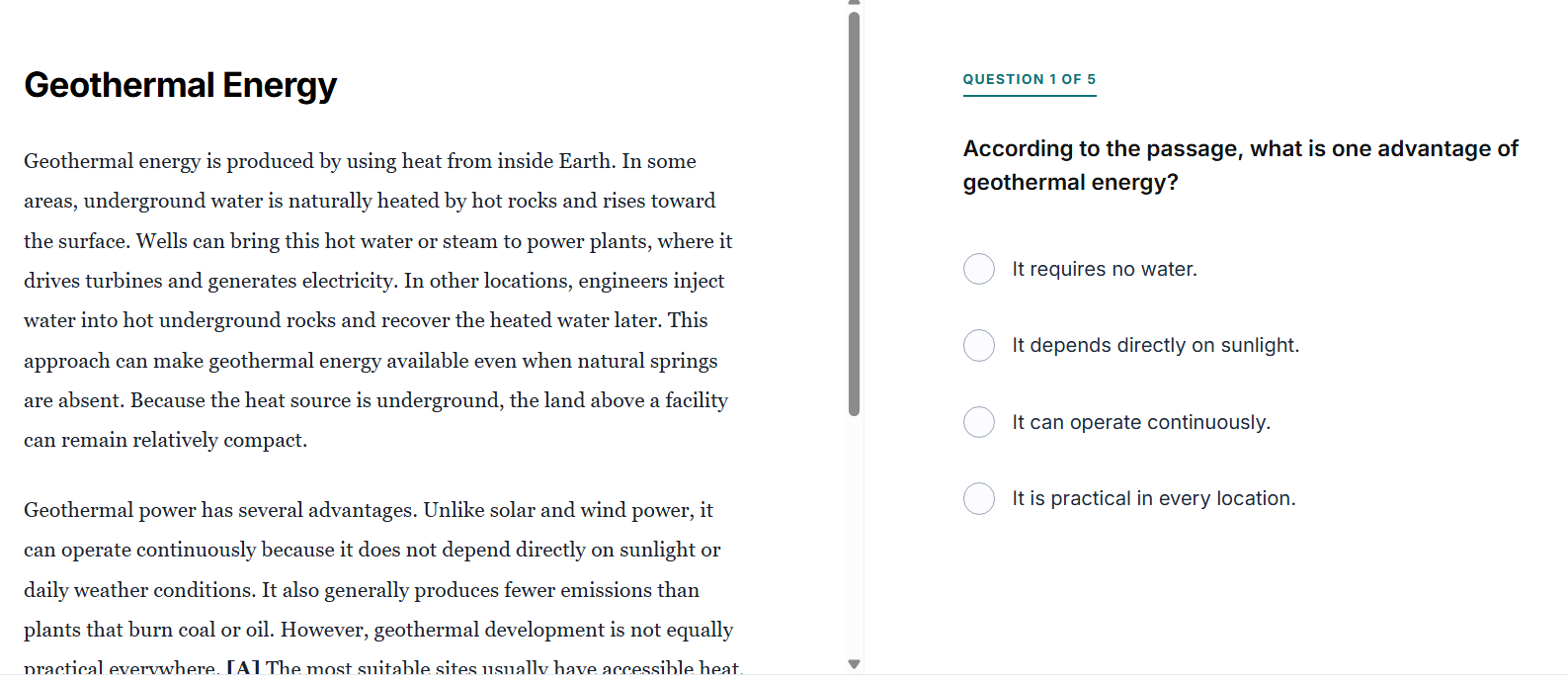Click the first paragraph starting "Geothermal energy is produced"
Viewport: 1568px width, 683px height.
coord(379,300)
